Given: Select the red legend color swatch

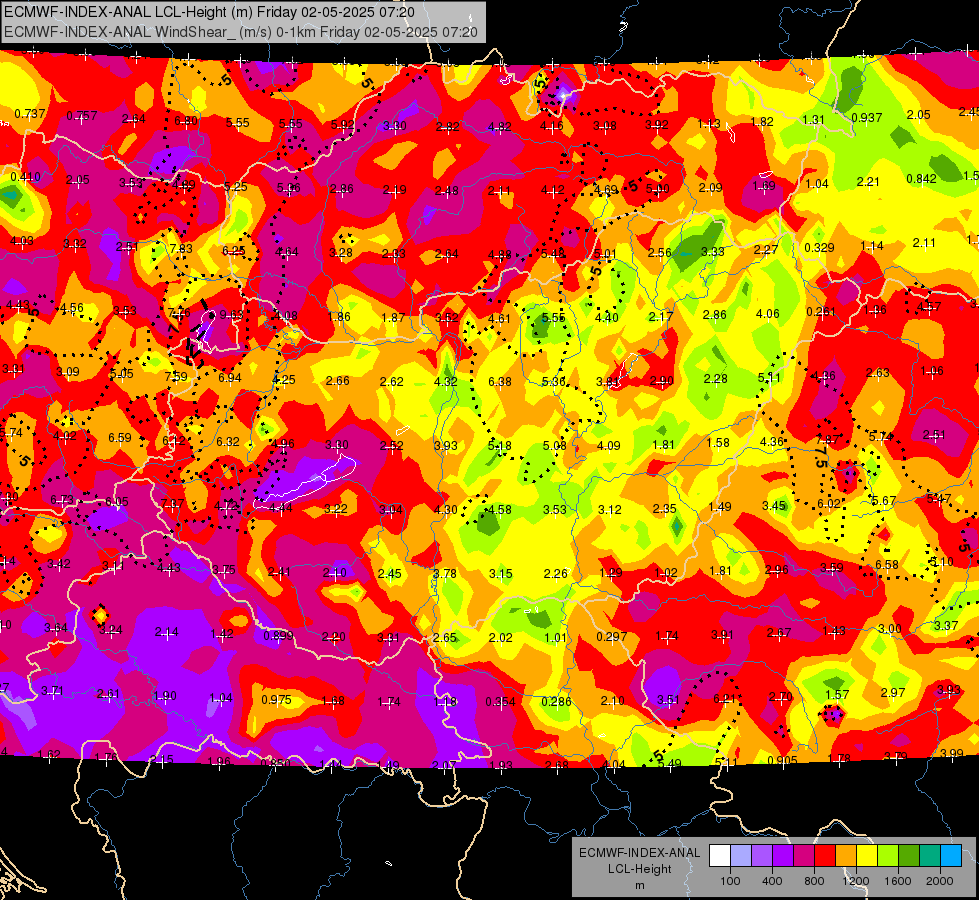Looking at the screenshot, I should [825, 856].
